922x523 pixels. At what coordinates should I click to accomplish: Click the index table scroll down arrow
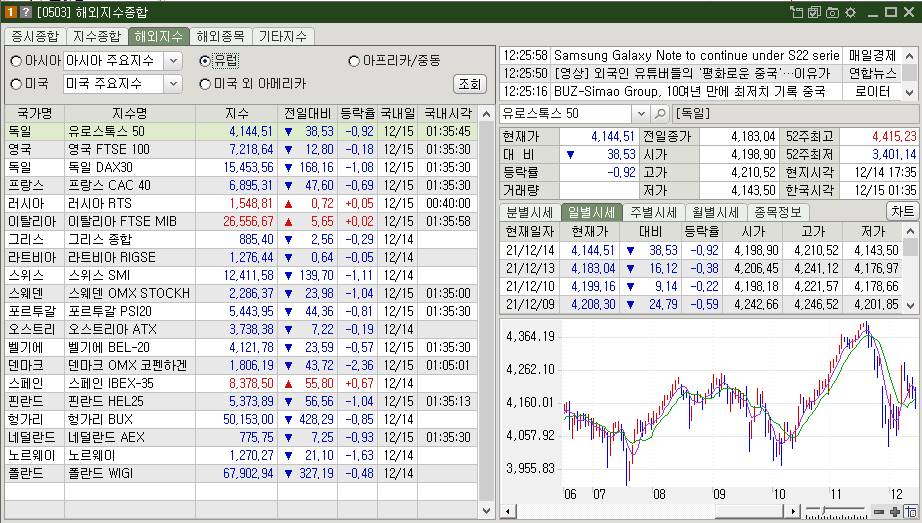[x=486, y=511]
